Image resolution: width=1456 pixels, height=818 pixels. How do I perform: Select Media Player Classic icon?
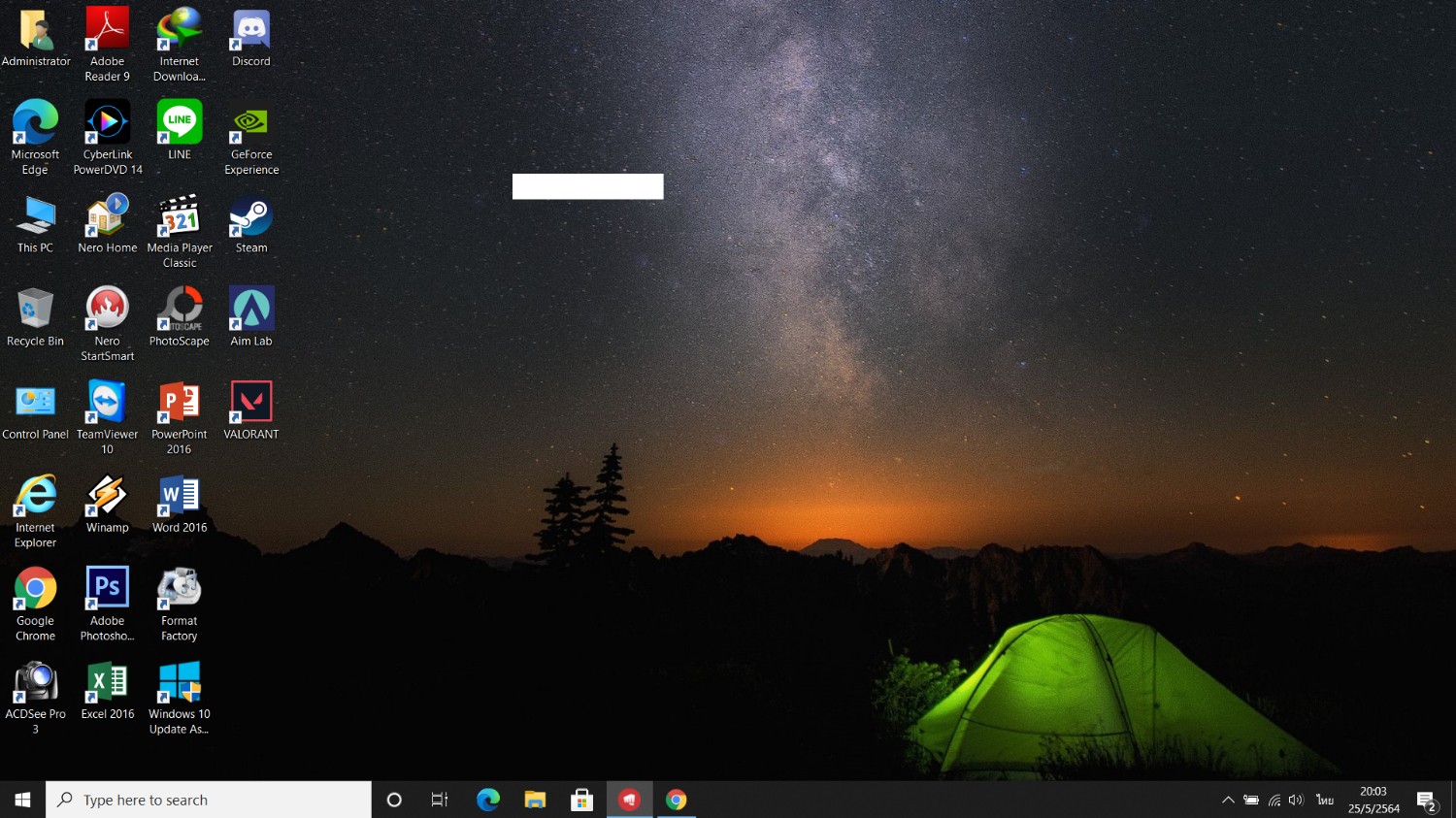click(x=180, y=231)
